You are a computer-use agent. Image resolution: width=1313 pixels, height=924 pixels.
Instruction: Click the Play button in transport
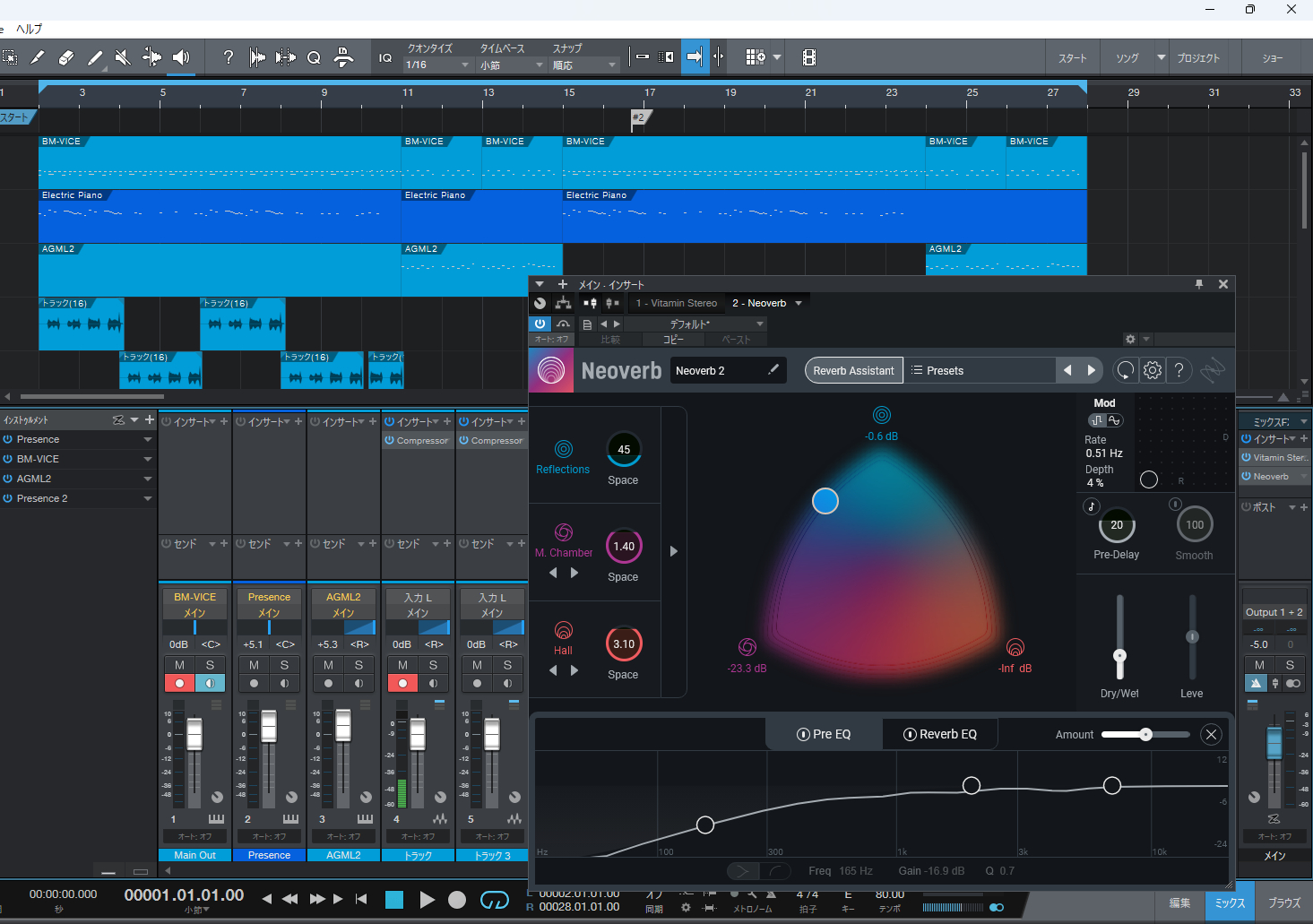pyautogui.click(x=427, y=900)
